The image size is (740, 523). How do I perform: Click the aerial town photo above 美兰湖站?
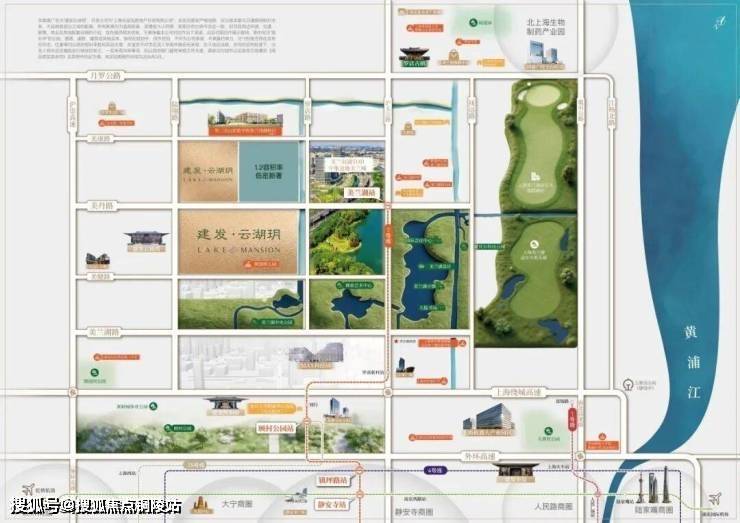tap(347, 171)
